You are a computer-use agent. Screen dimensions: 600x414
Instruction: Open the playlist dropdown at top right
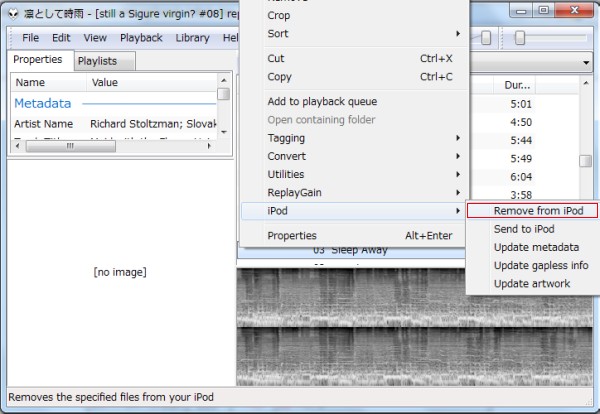tap(587, 62)
